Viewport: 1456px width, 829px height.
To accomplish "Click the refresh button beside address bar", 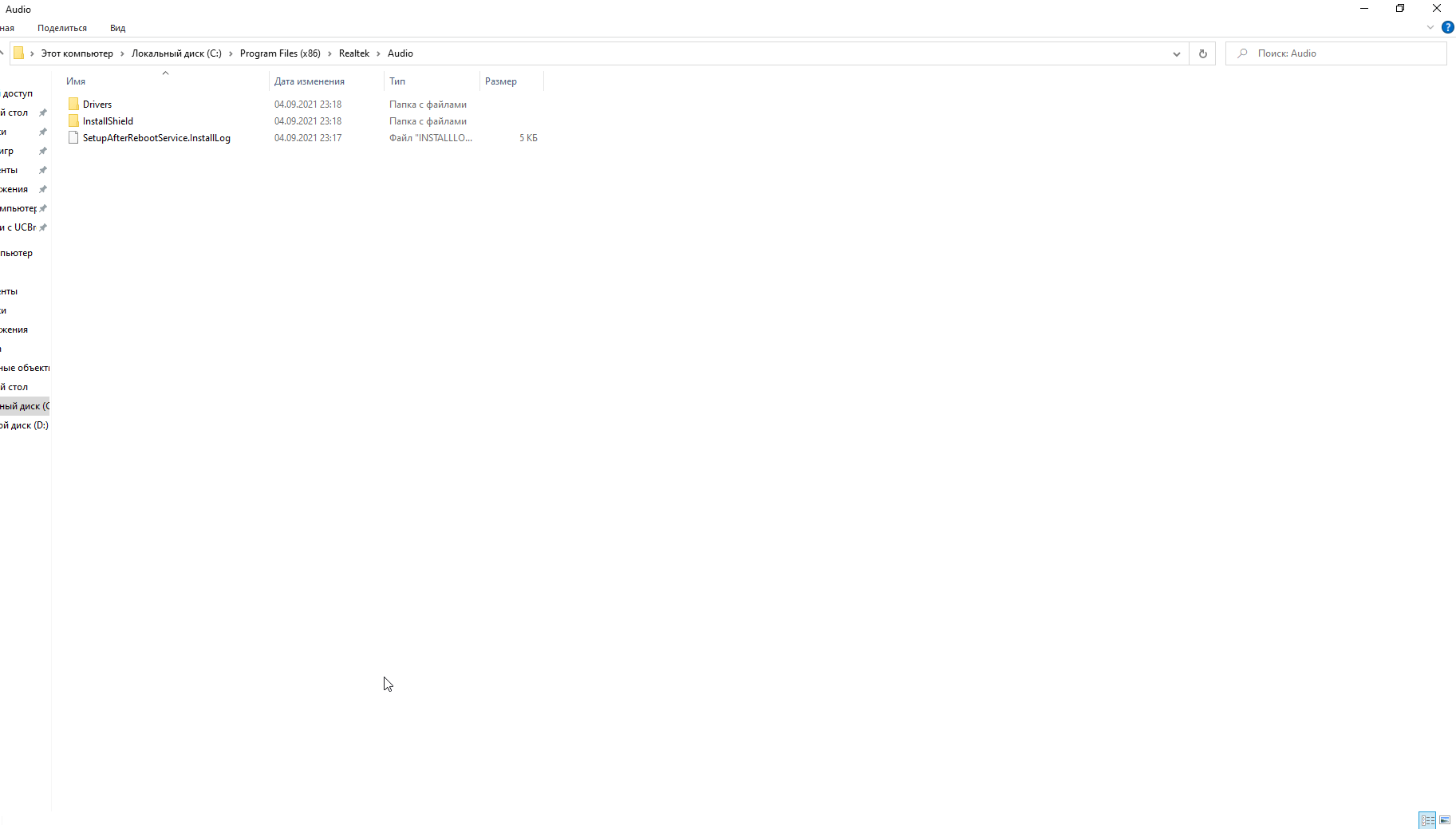I will [1202, 53].
